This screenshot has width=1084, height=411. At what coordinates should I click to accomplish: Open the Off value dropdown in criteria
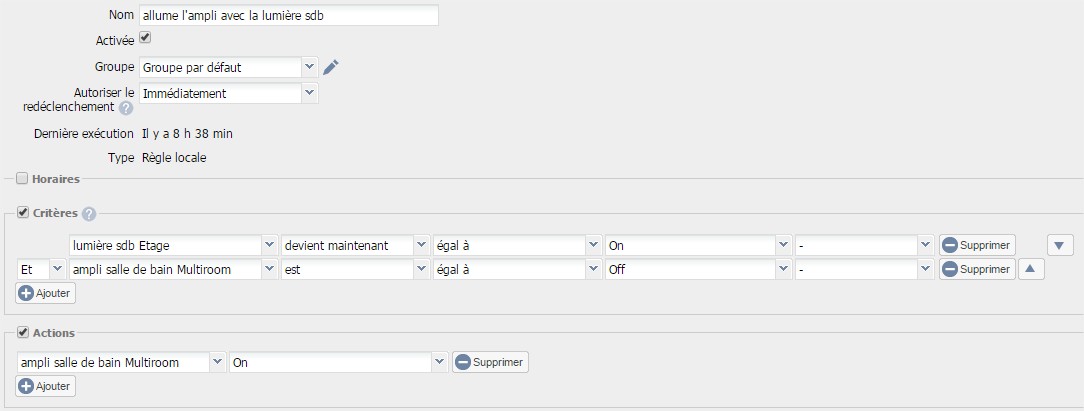(x=698, y=269)
